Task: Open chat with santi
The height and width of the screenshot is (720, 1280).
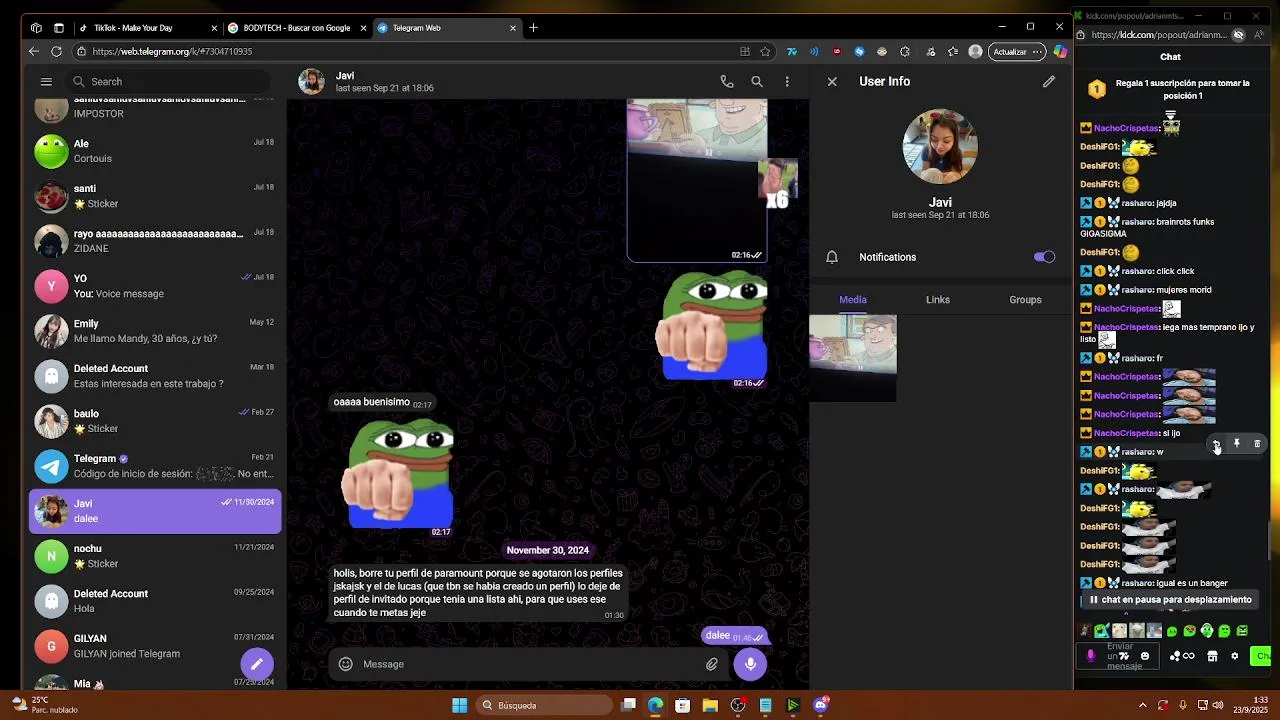Action: point(155,196)
